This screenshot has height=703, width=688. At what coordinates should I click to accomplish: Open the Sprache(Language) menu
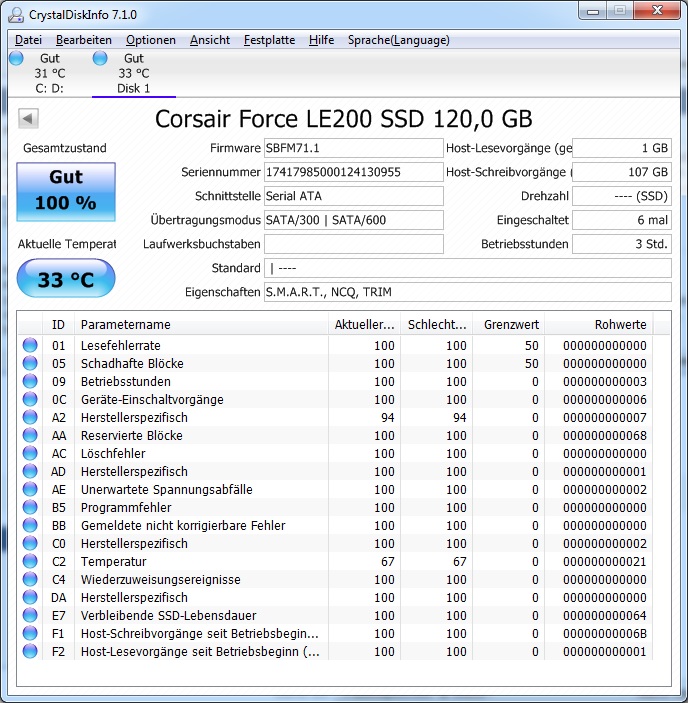[398, 40]
